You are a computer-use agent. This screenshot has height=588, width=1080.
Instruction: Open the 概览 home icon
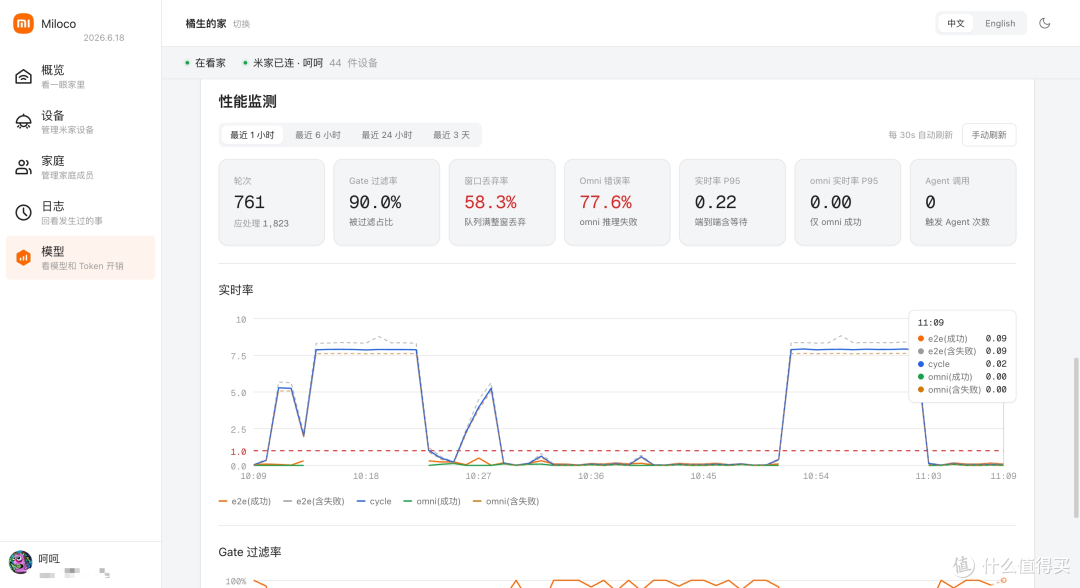tap(23, 76)
